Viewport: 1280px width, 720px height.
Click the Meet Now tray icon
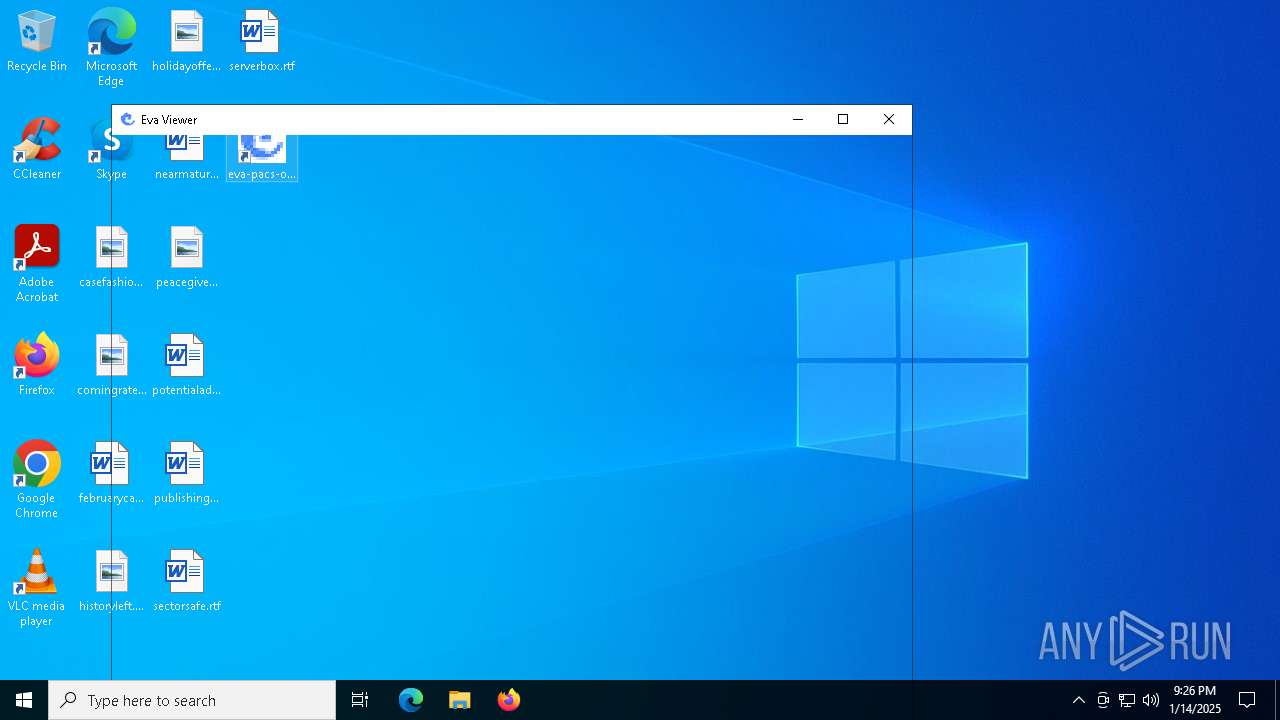pos(1103,700)
